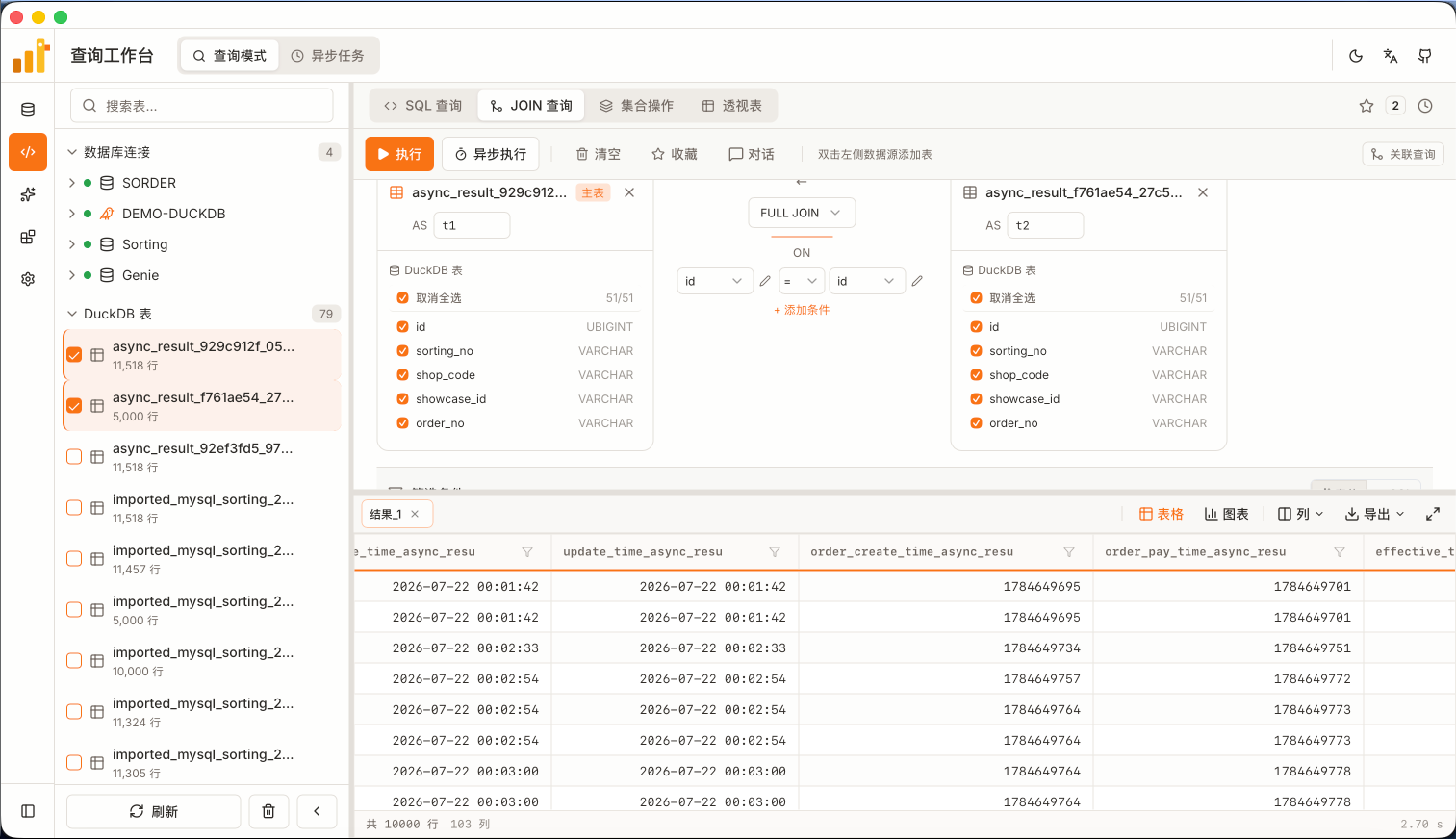Focus the 搜索表 search field
Screen dimensions: 1456x839
202,106
